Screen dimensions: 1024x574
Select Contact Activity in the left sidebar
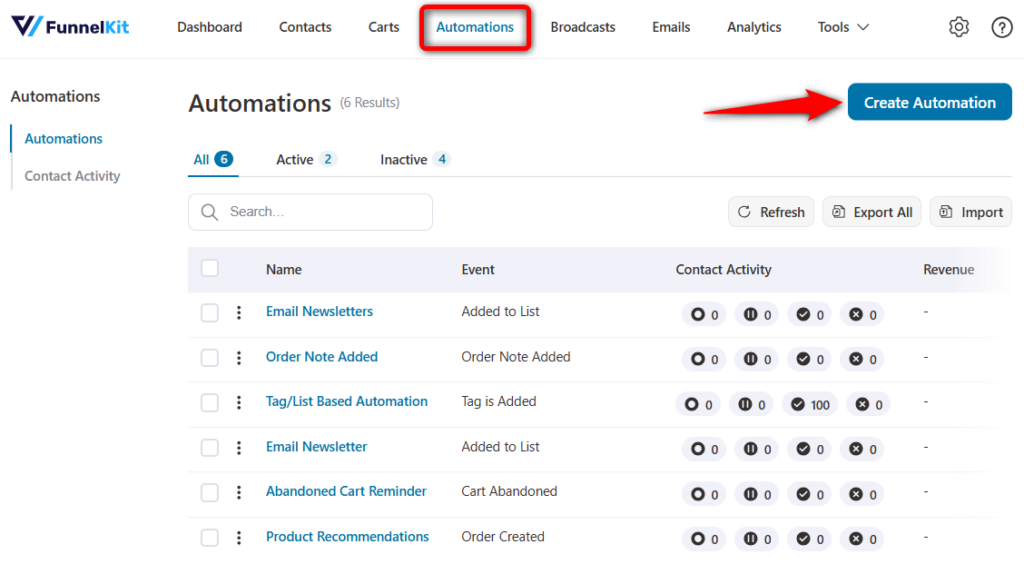tap(72, 176)
